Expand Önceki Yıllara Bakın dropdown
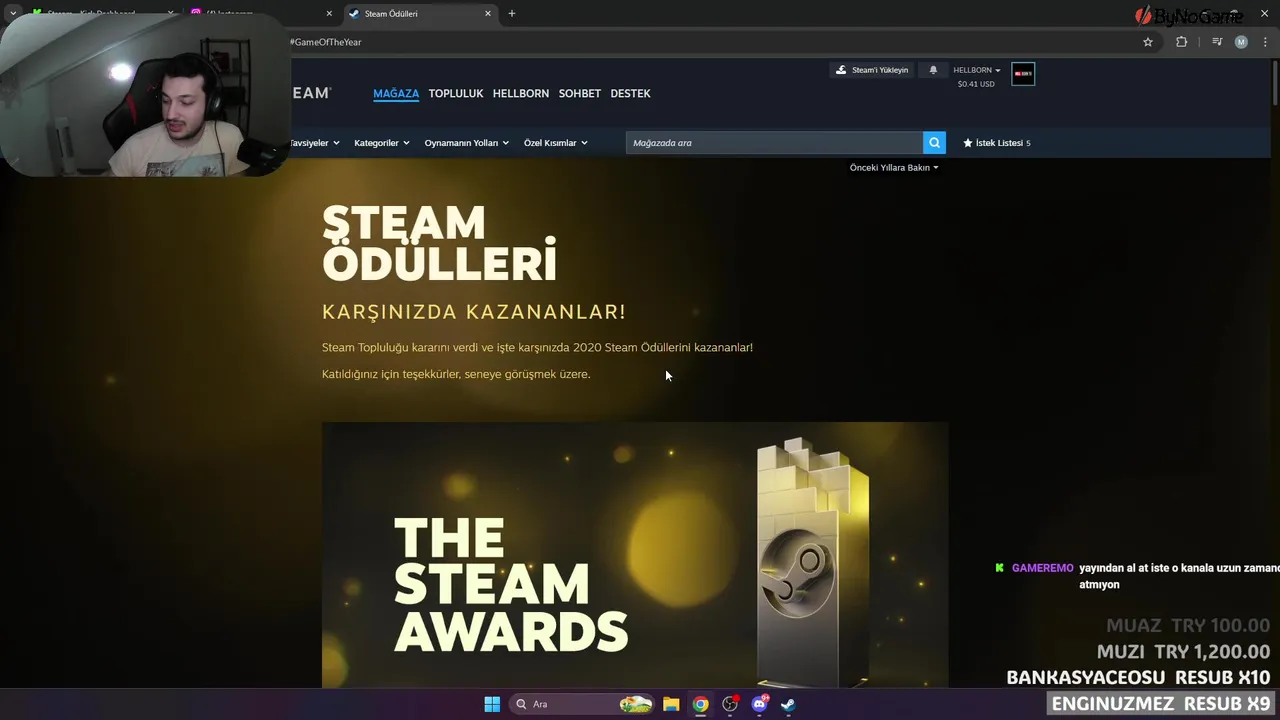 click(894, 168)
